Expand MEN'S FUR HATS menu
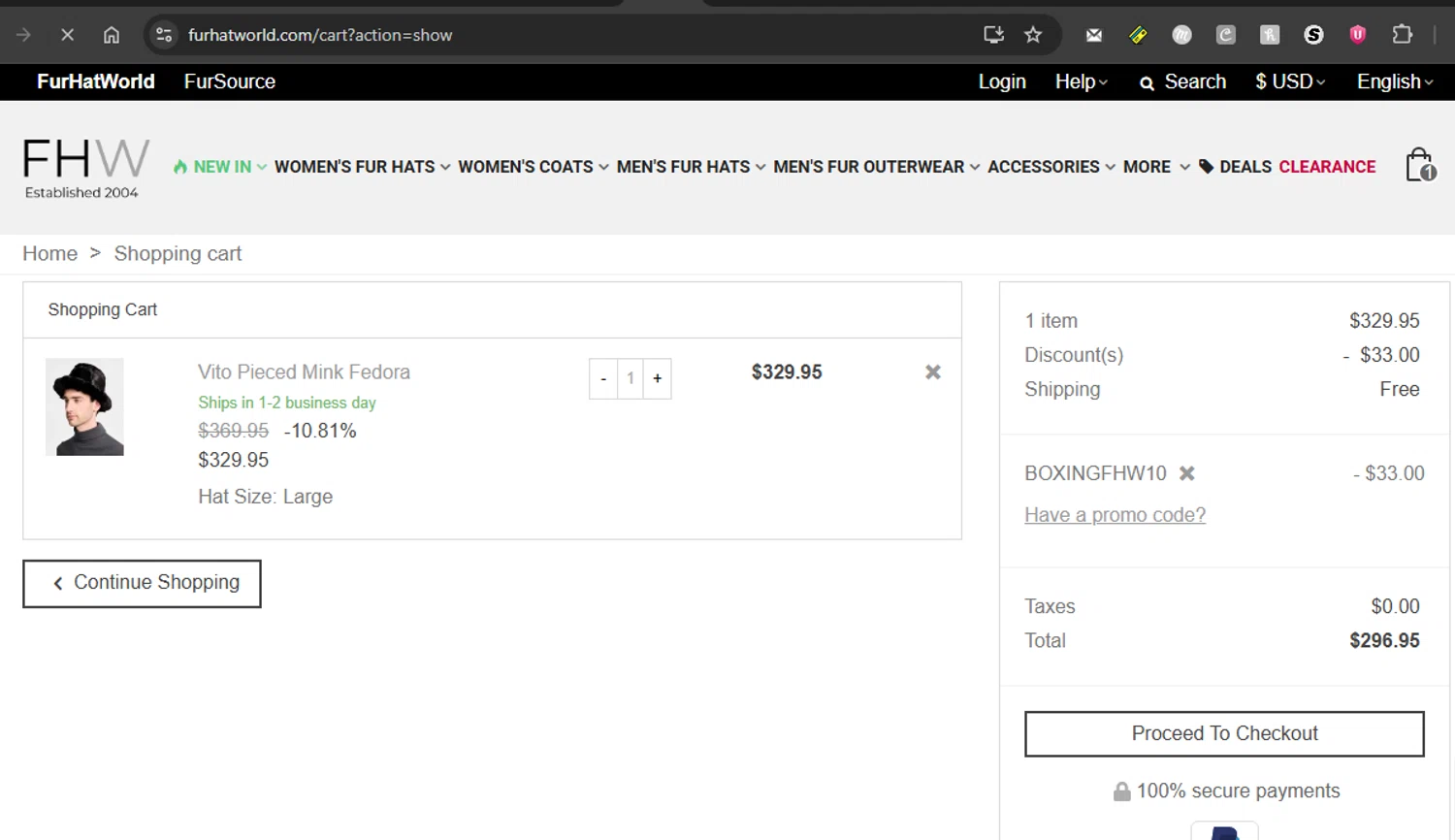 [691, 167]
